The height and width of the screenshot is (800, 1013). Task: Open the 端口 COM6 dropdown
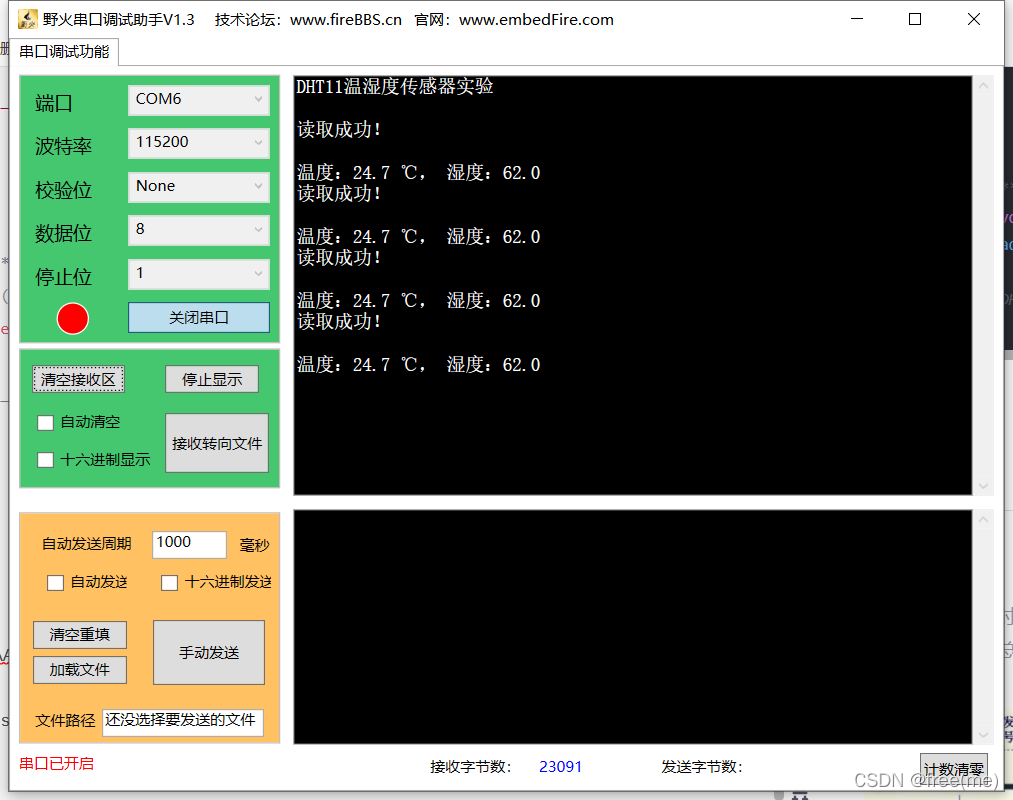pos(199,100)
